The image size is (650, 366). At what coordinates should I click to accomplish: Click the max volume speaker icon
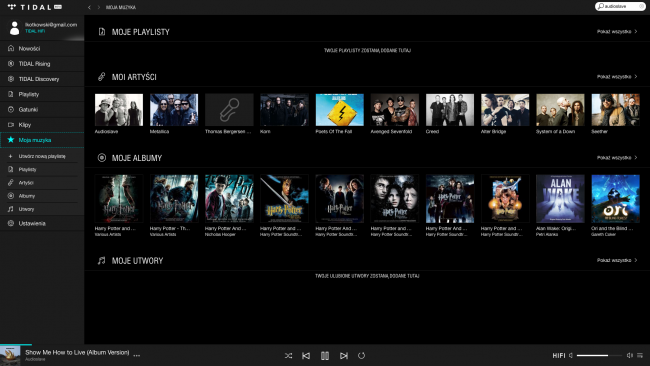pos(630,355)
